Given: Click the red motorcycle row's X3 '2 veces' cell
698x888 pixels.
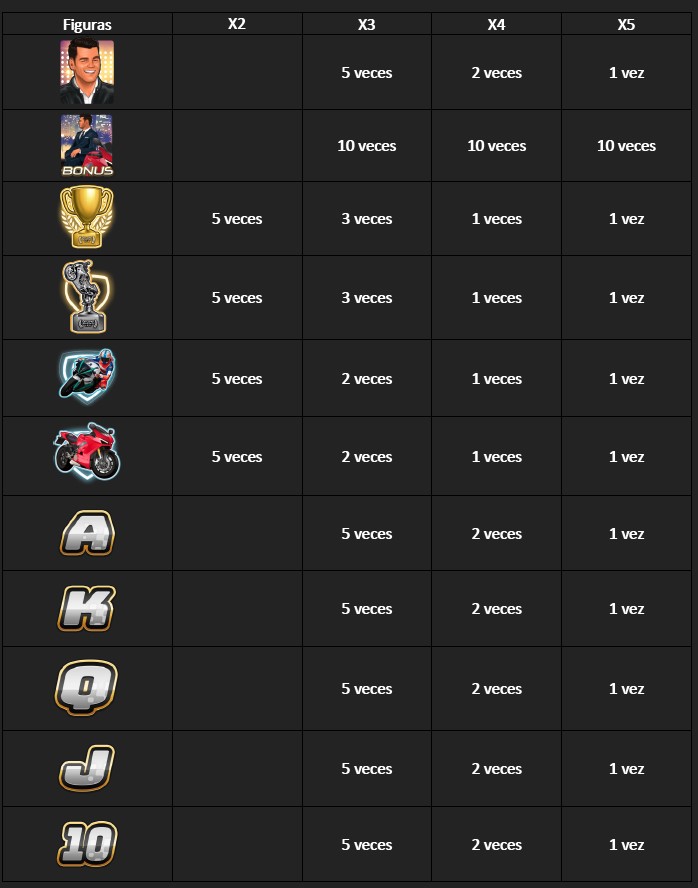Looking at the screenshot, I should click(x=367, y=456).
